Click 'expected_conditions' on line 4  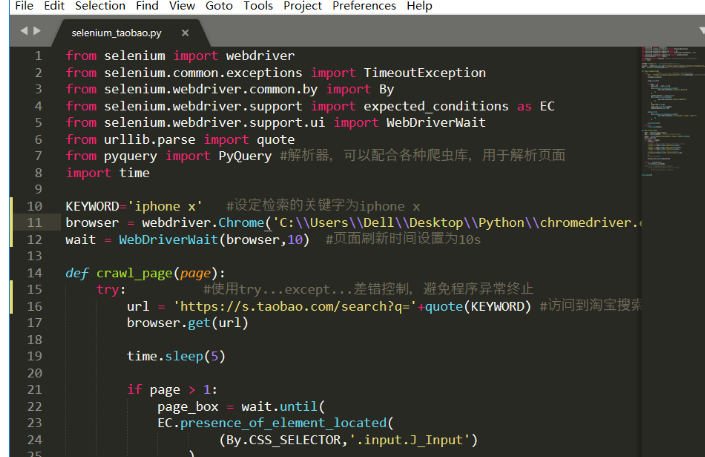[x=436, y=106]
